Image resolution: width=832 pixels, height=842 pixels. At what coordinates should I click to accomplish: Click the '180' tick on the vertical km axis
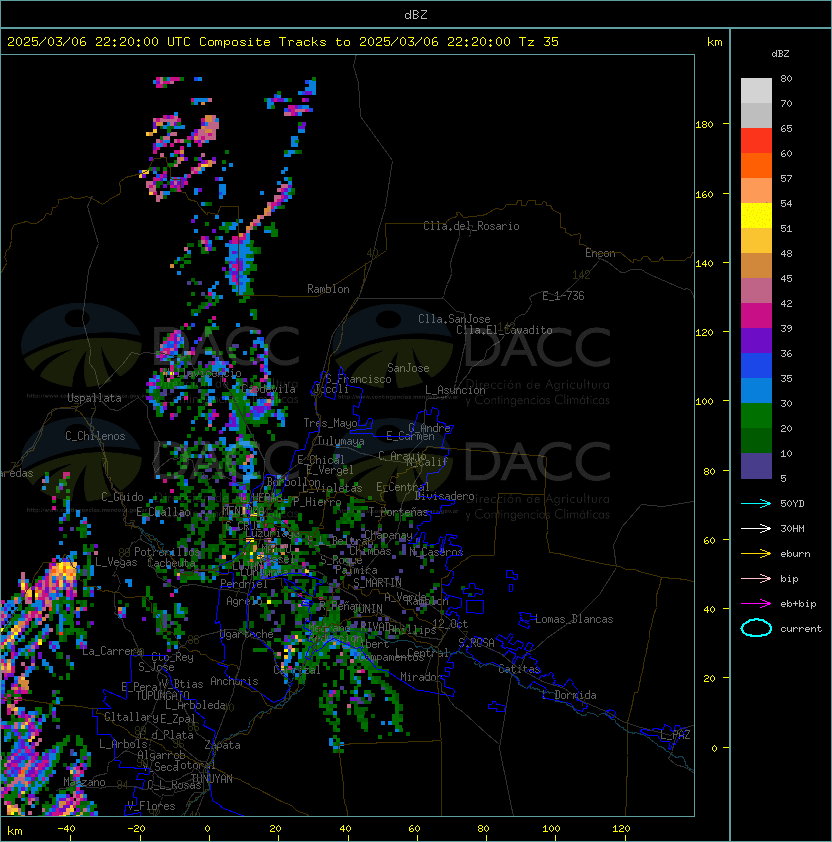704,124
